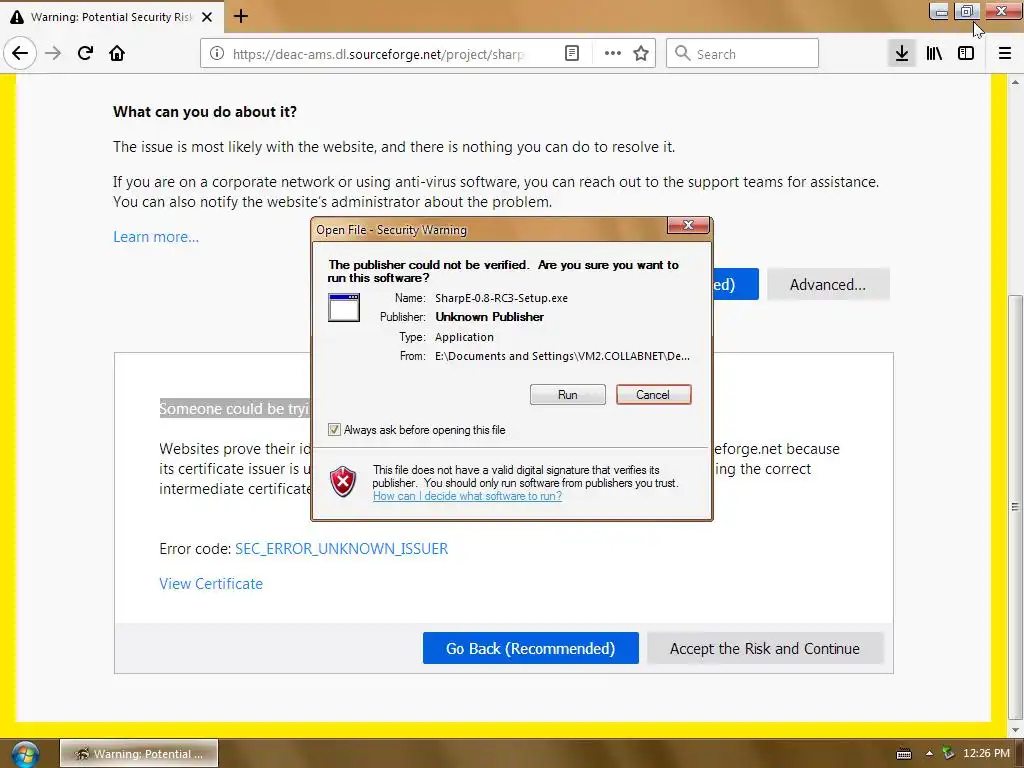This screenshot has height=768, width=1024.
Task: Click the red shield warning icon
Action: [343, 482]
